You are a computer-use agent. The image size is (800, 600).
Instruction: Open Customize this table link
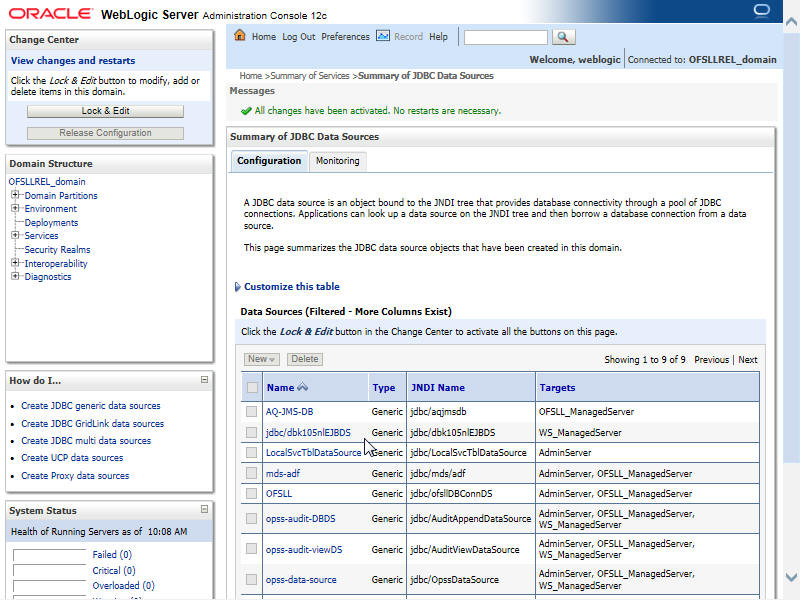pyautogui.click(x=292, y=287)
